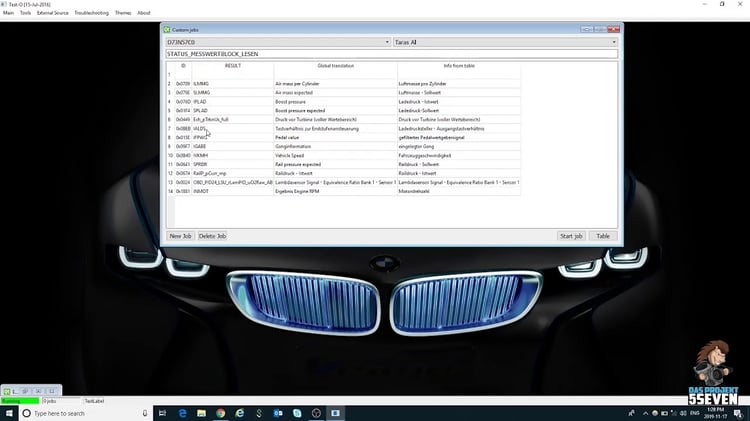Open Task View on the taskbar
Image resolution: width=750 pixels, height=421 pixels.
pyautogui.click(x=163, y=413)
